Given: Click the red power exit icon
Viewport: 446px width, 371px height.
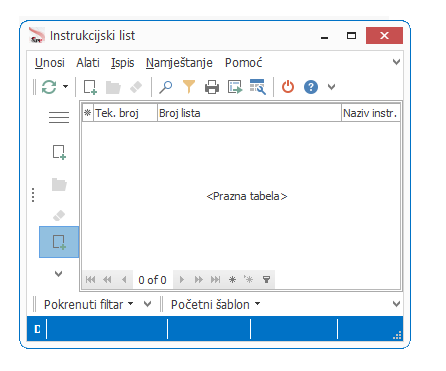Looking at the screenshot, I should coord(288,87).
